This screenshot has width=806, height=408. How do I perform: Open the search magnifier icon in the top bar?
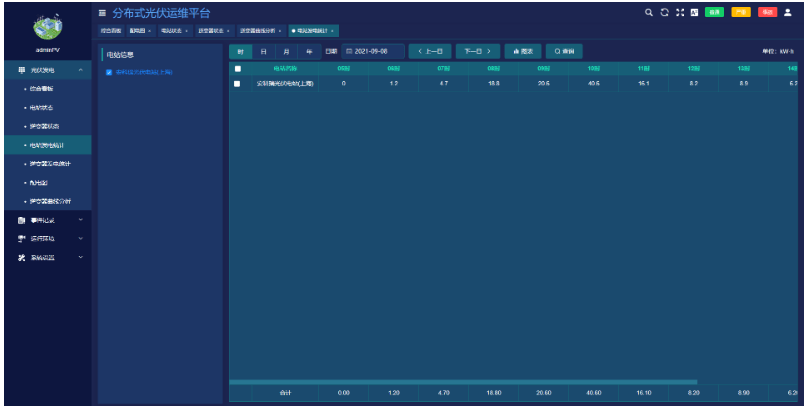tap(649, 13)
